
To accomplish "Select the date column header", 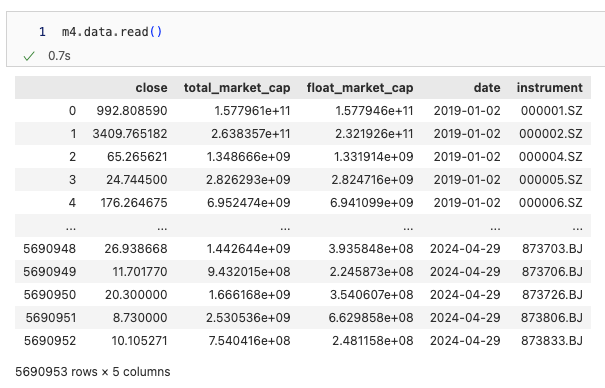I will click(487, 88).
